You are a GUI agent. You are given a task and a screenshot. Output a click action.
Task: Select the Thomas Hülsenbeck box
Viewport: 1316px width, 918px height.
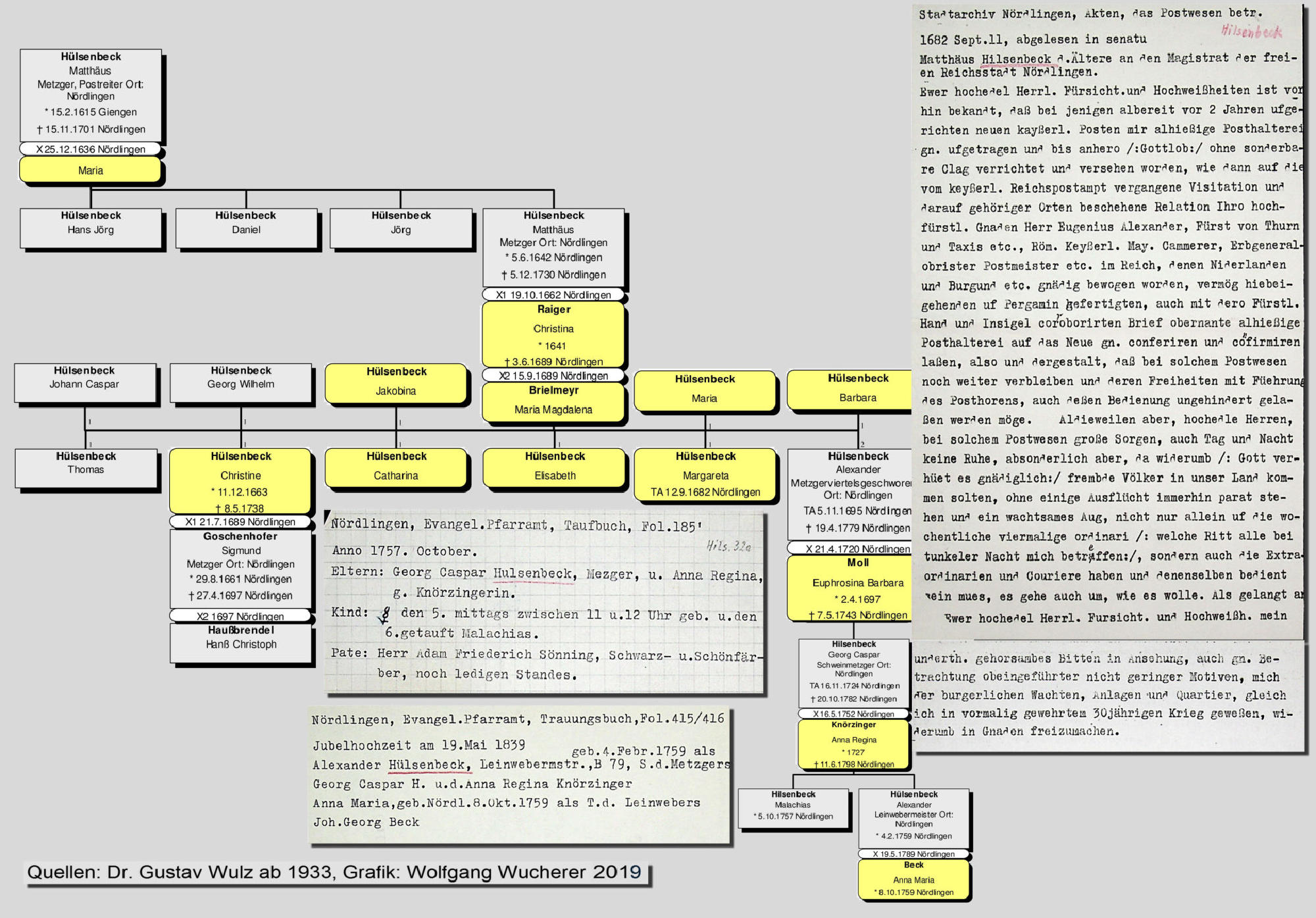[x=86, y=467]
